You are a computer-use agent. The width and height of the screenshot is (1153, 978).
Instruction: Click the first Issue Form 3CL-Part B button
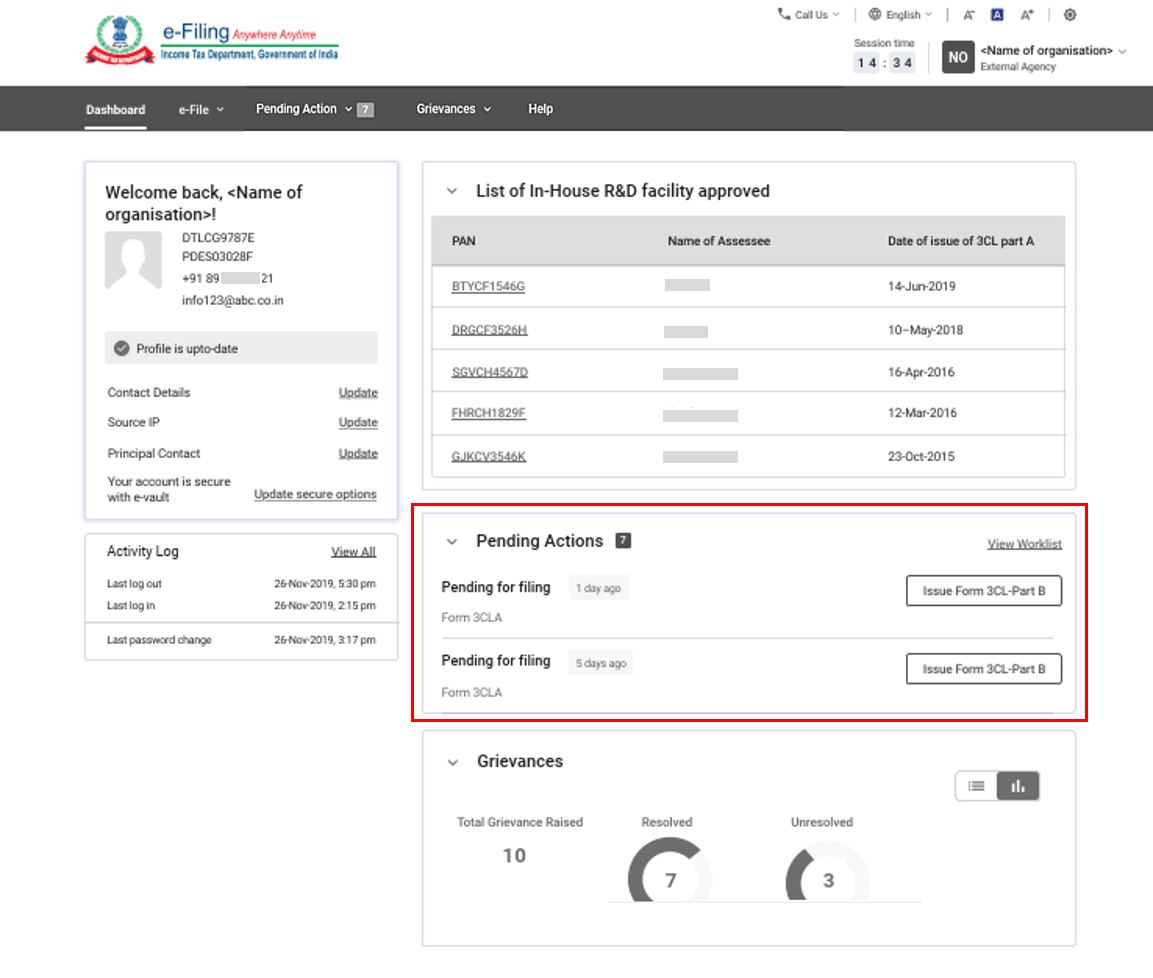[983, 591]
